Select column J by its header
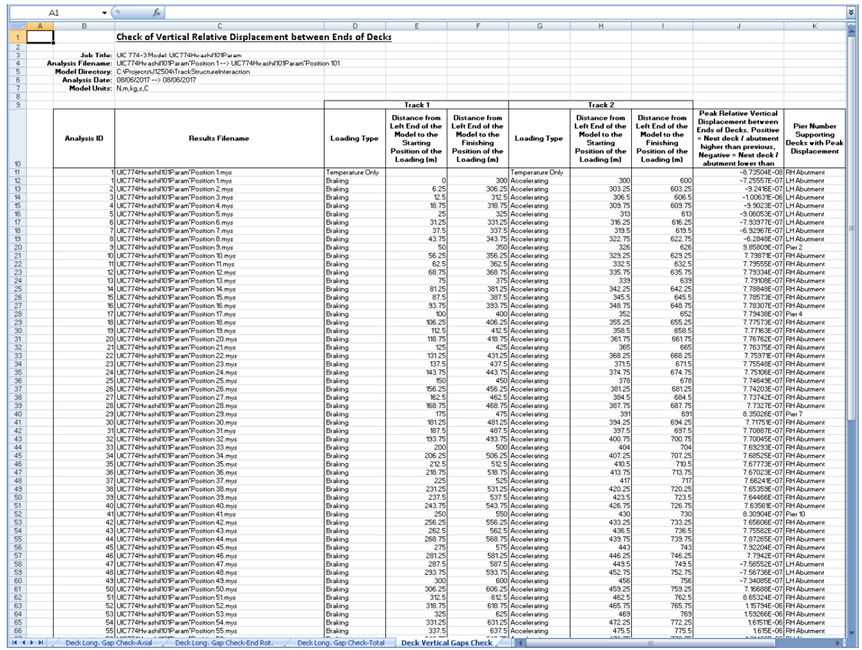The image size is (862, 650). click(x=738, y=25)
